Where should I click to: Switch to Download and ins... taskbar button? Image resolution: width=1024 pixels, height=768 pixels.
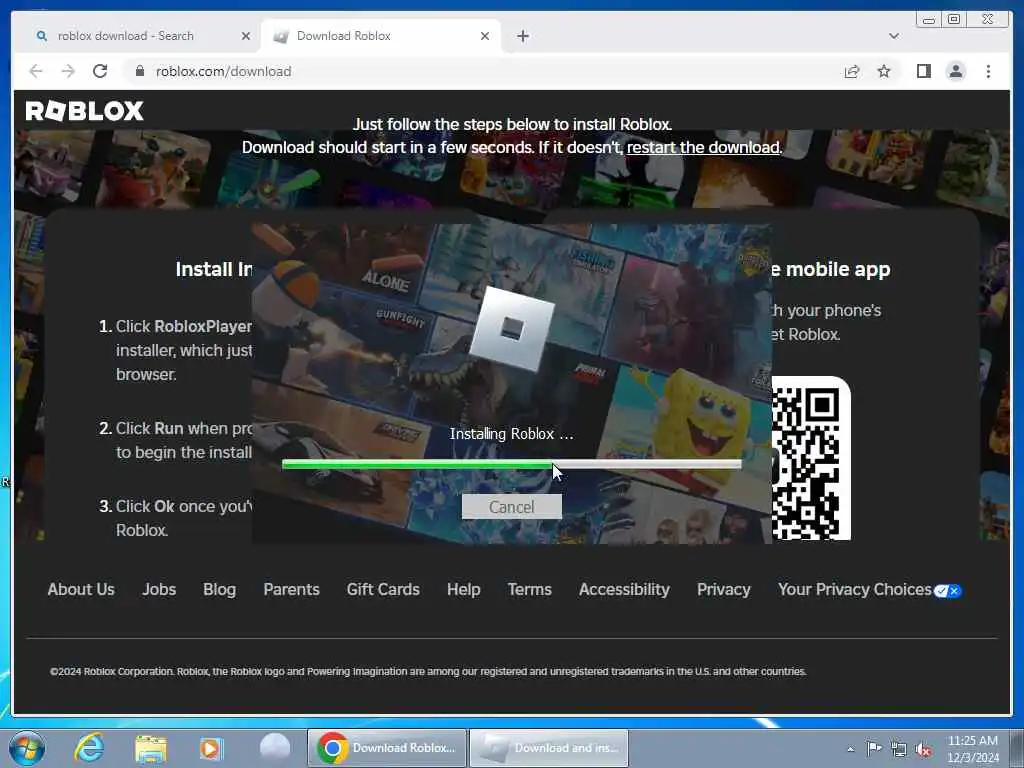[x=549, y=748]
